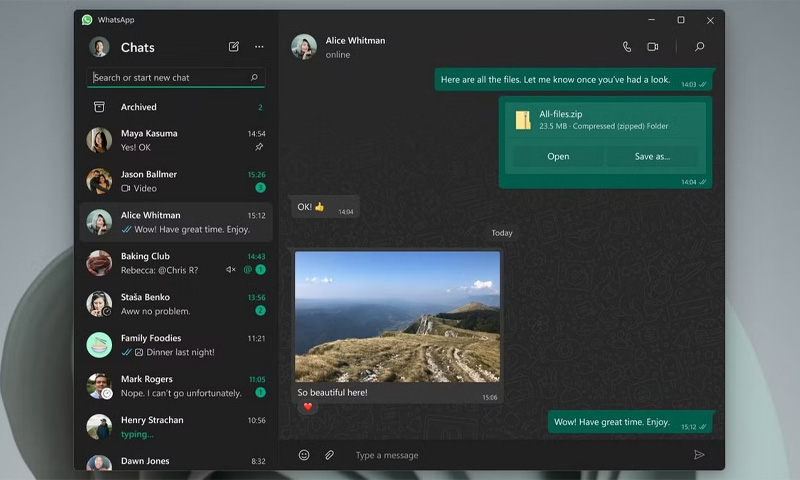The height and width of the screenshot is (480, 800).
Task: View your own profile picture
Action: tap(99, 47)
